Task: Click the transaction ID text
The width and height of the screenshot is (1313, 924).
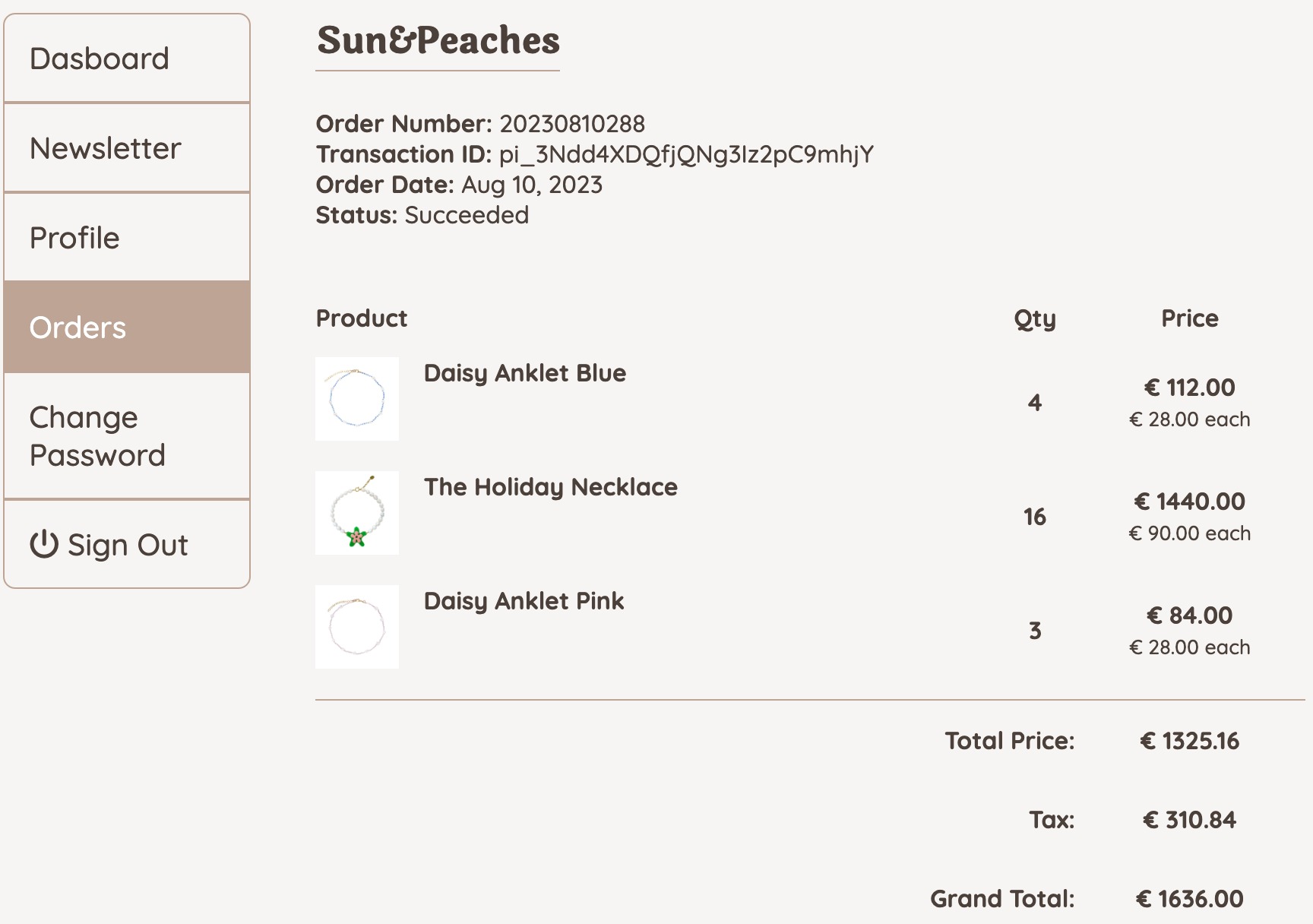Action: [x=686, y=154]
